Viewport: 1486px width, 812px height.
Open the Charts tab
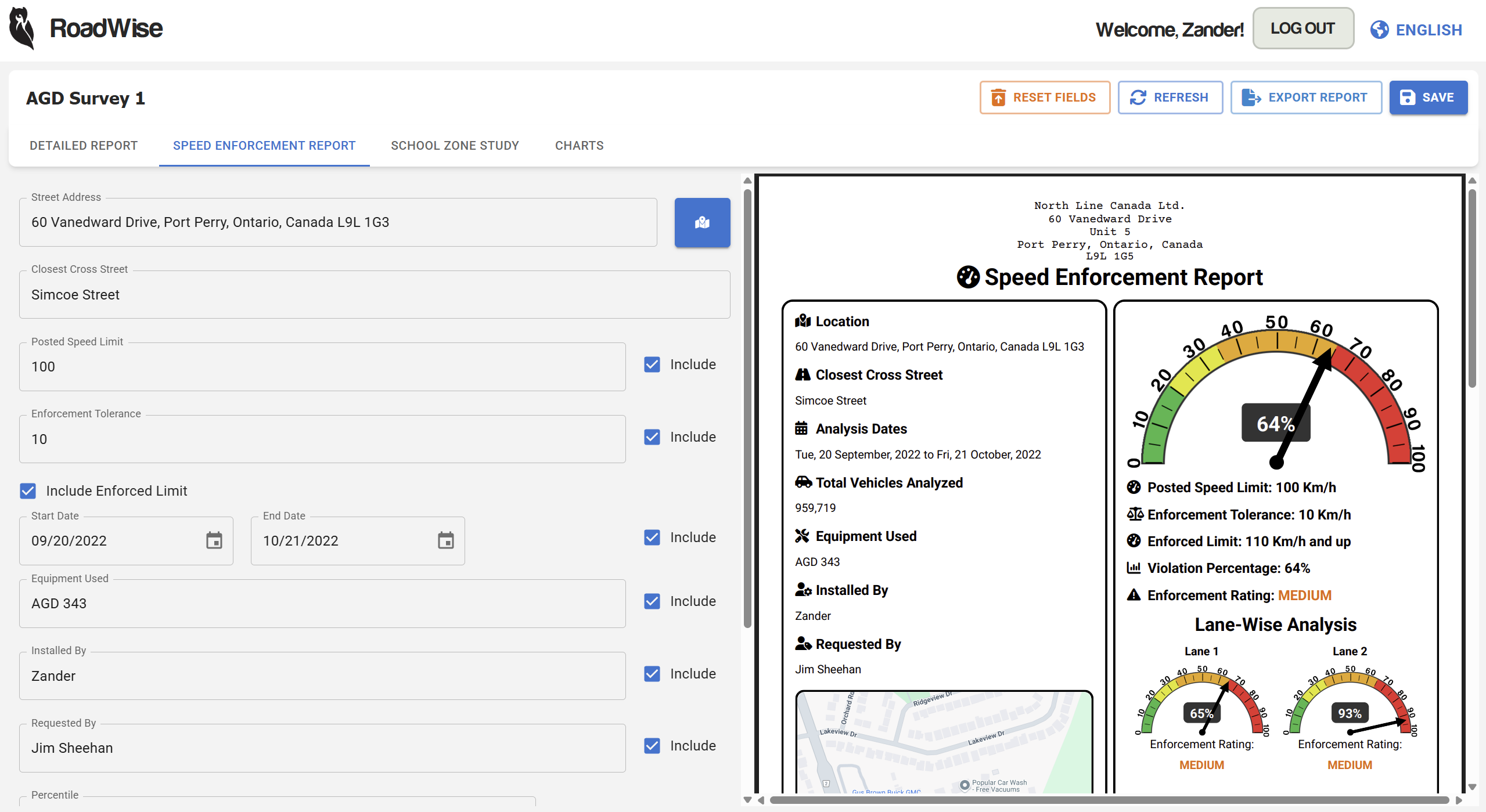pyautogui.click(x=579, y=146)
